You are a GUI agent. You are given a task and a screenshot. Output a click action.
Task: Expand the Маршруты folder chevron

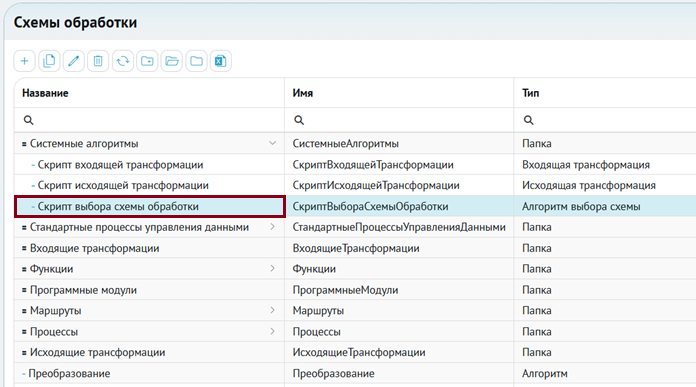tap(273, 310)
